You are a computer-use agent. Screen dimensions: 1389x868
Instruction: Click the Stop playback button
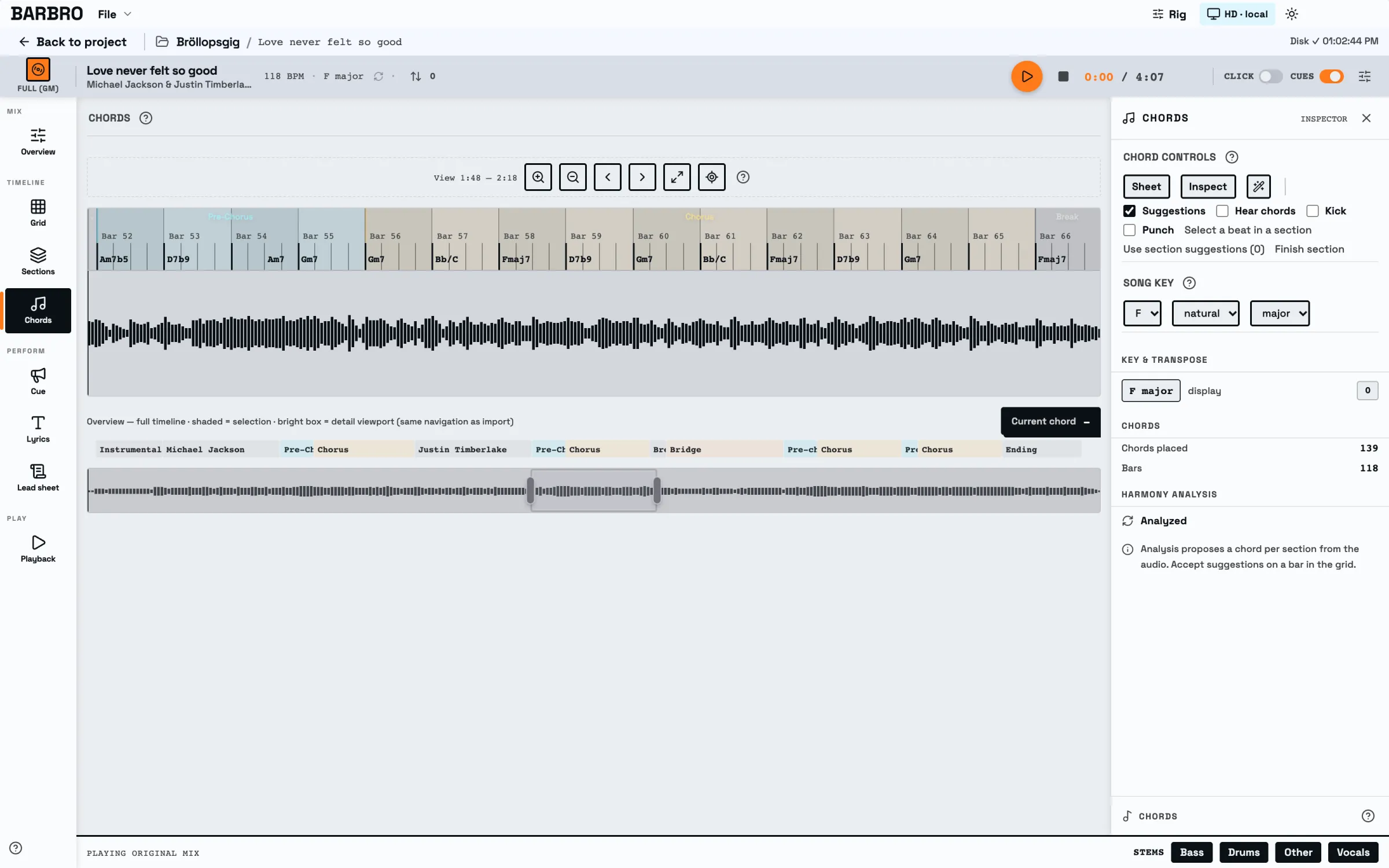(1063, 76)
